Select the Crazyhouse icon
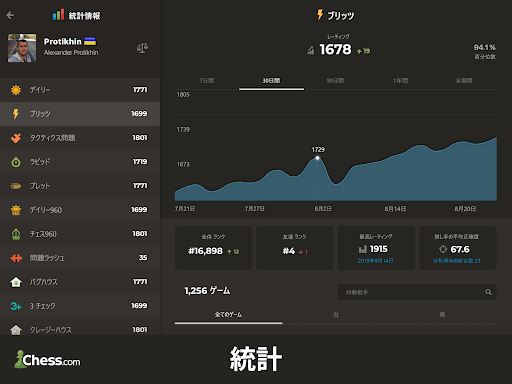Image resolution: width=512 pixels, height=384 pixels. [x=16, y=330]
